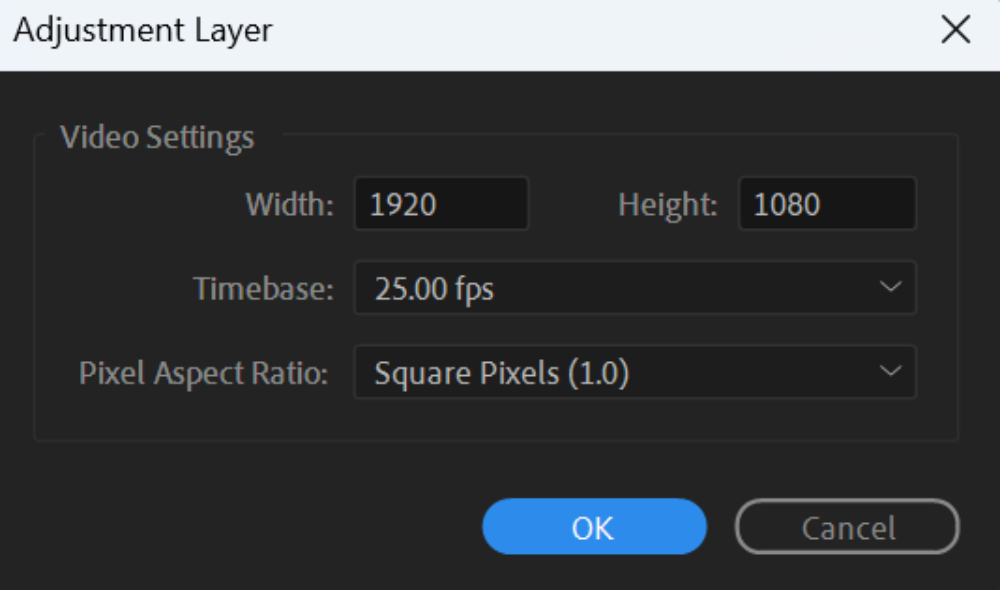Dismiss the dialog using Cancel
Image resolution: width=1000 pixels, height=590 pixels.
click(847, 526)
